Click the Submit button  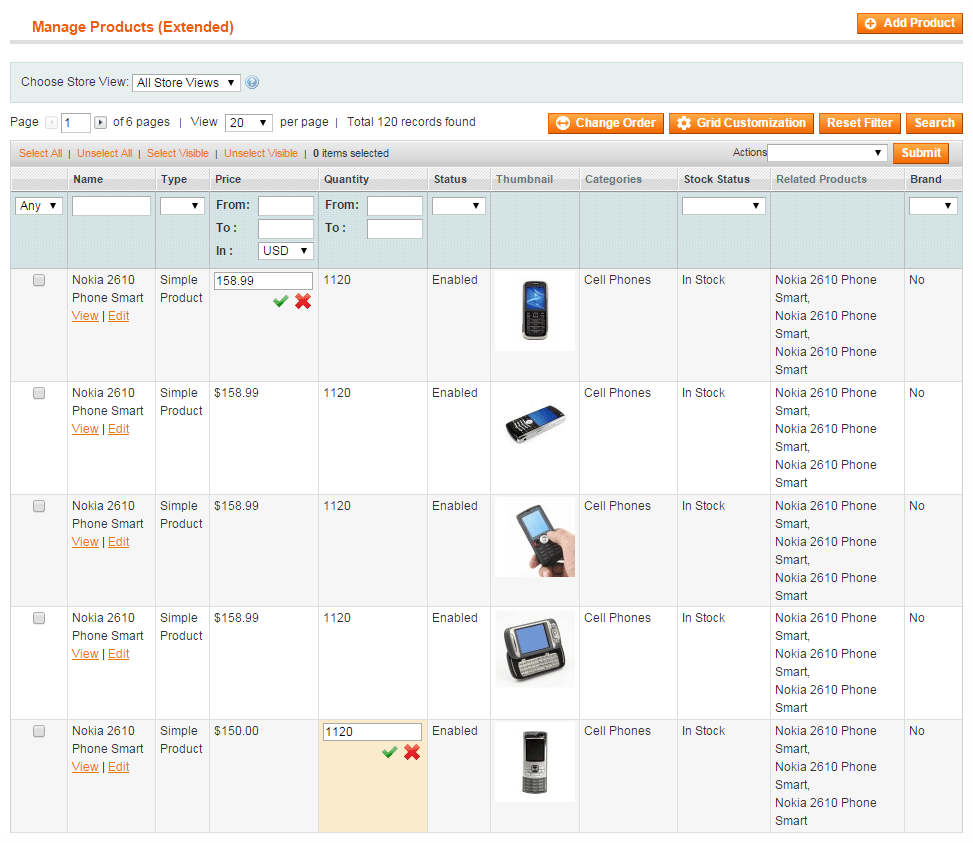coord(921,153)
